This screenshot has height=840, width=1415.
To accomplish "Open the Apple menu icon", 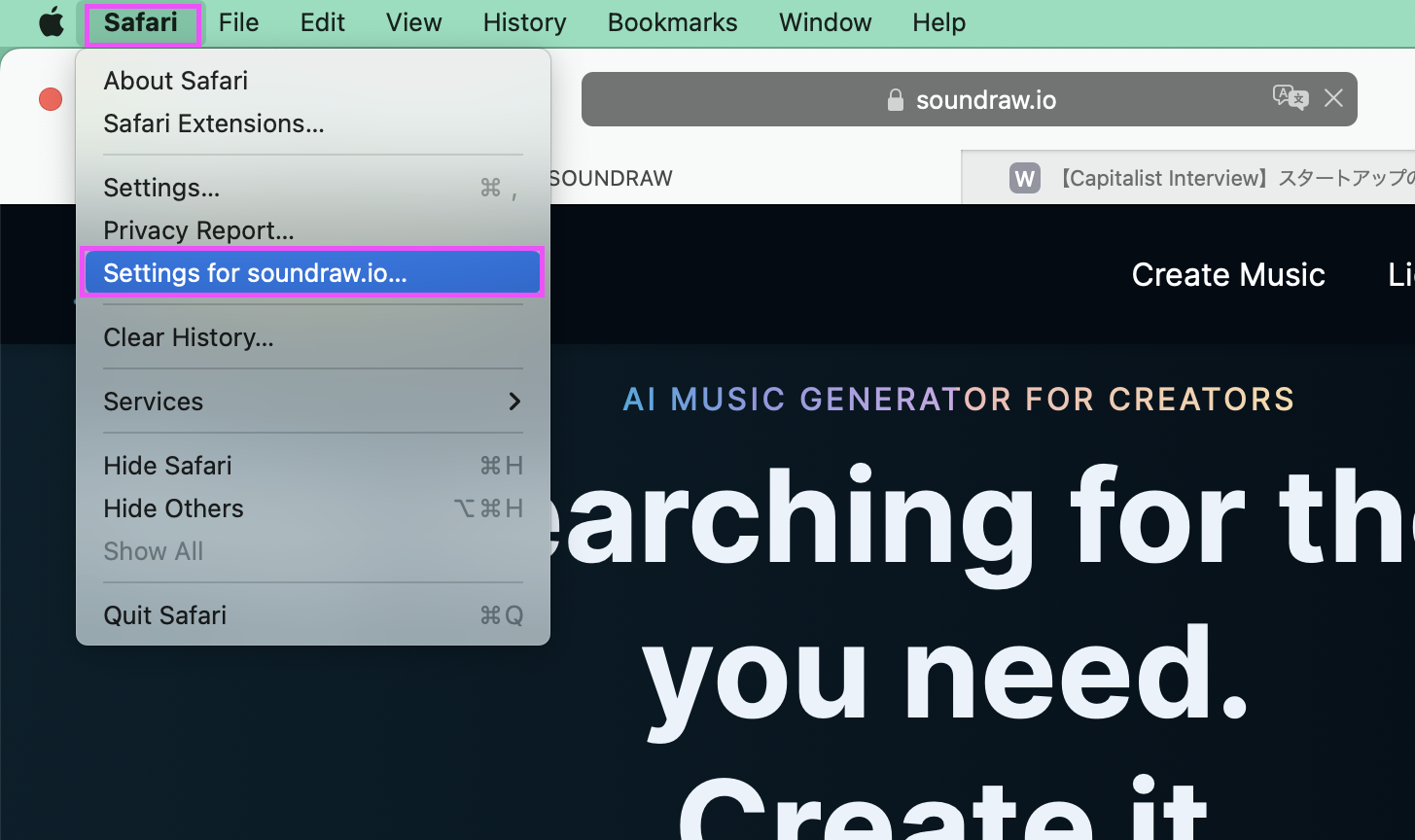I will coord(51,22).
